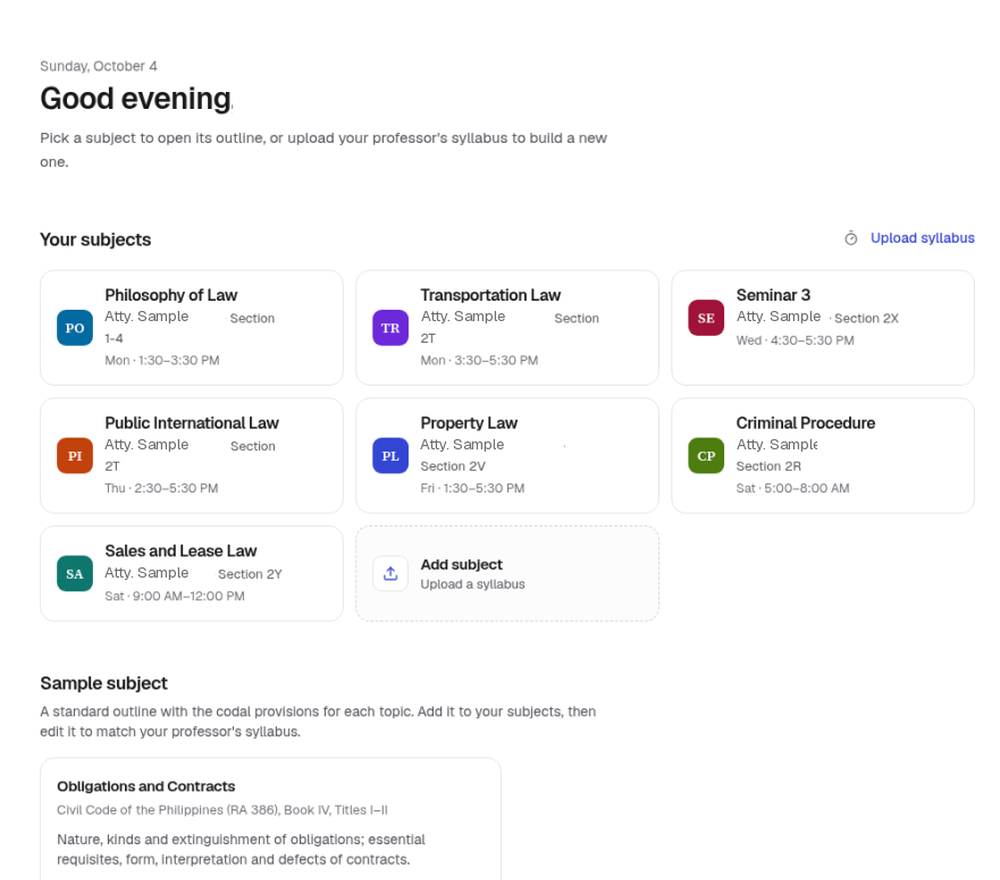Open the Sales and Lease Law title

[x=180, y=550]
